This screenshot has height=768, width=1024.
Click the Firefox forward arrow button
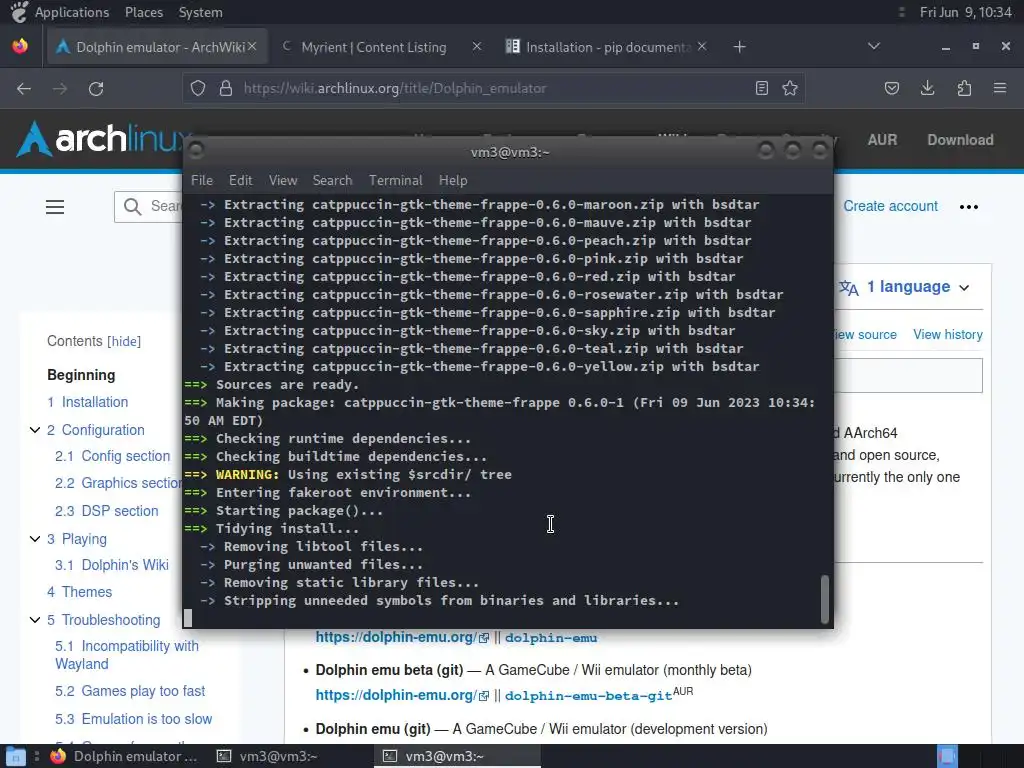point(60,88)
